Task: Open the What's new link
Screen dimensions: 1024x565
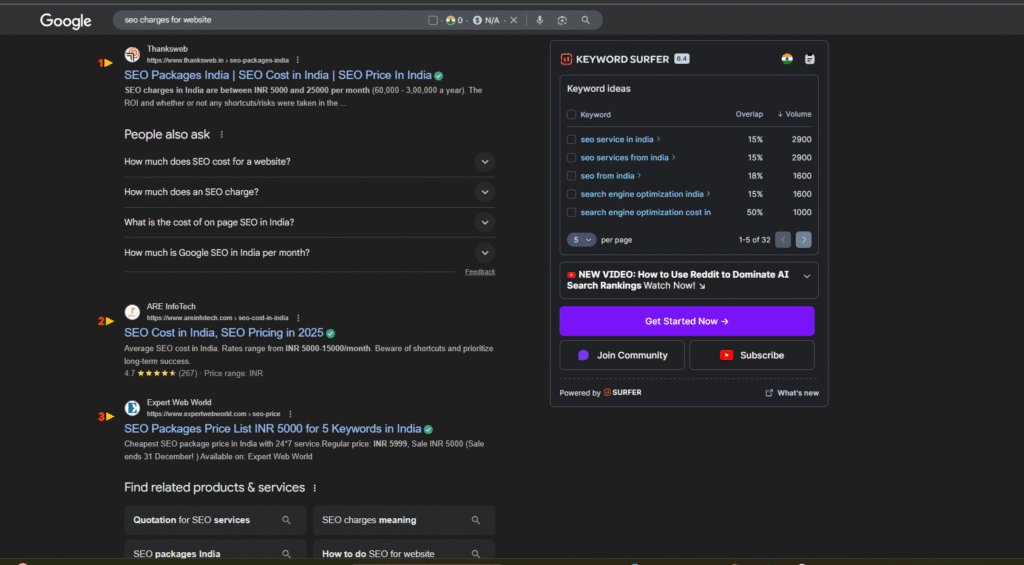Action: (x=792, y=393)
